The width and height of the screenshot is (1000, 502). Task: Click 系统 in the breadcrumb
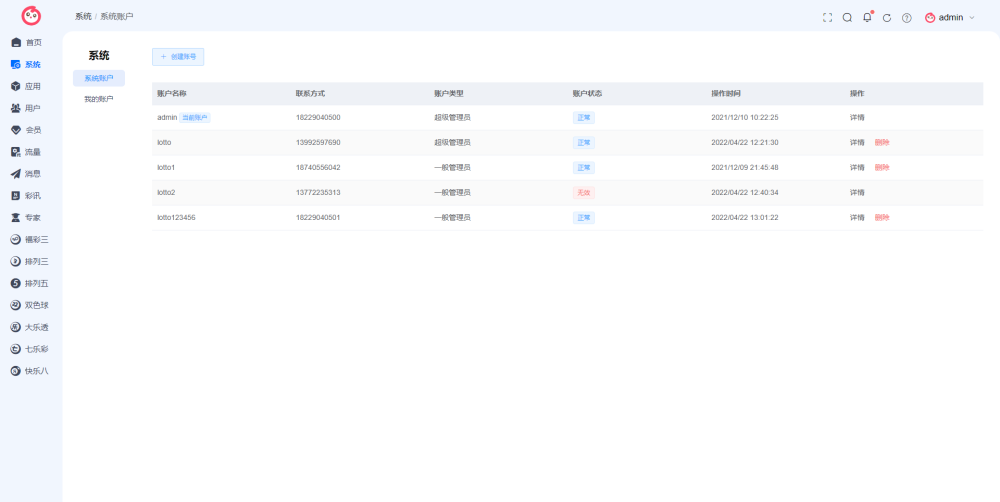[83, 17]
